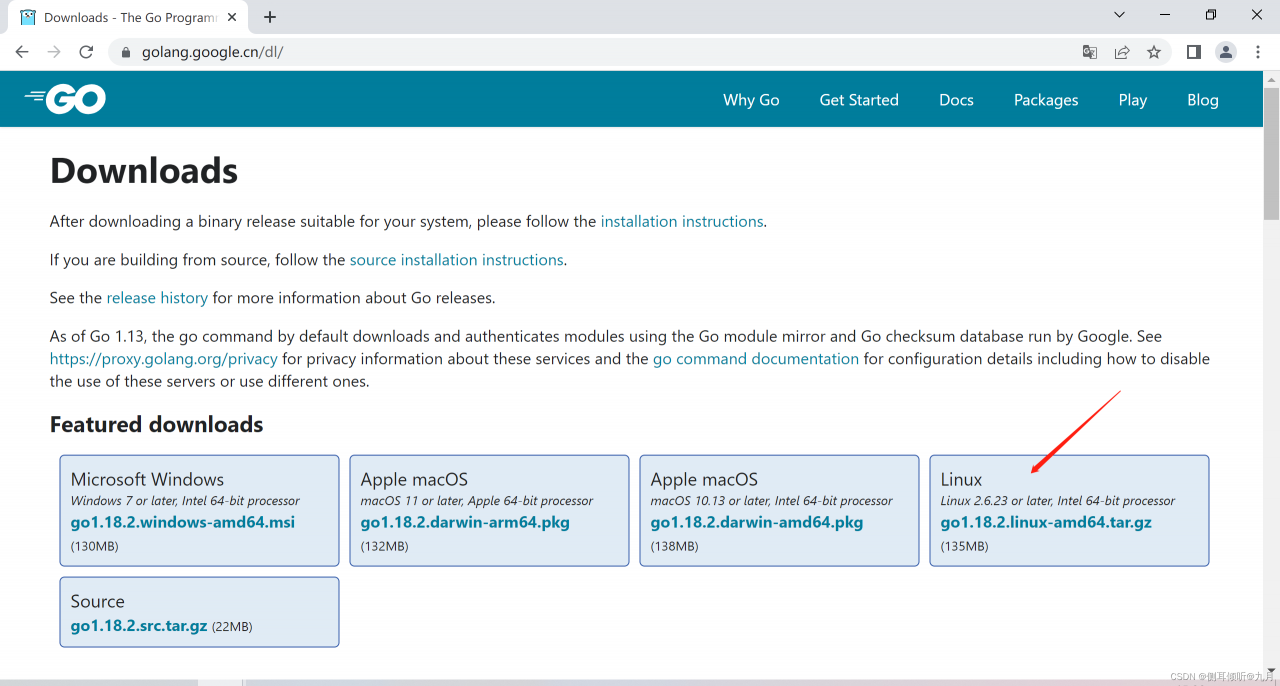1280x686 pixels.
Task: Bookmark this page with star icon
Action: tap(1154, 52)
